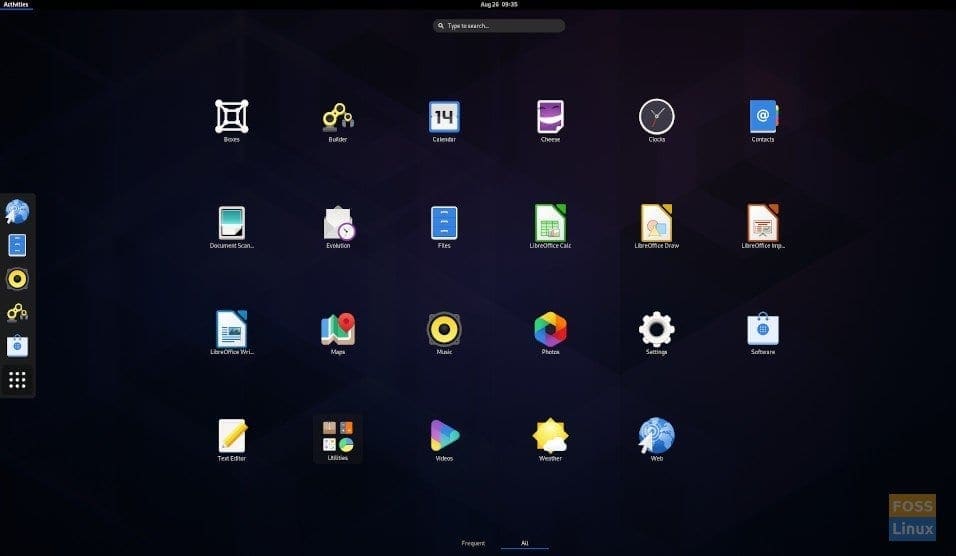
Task: Click the Music speaker icon in the dock
Action: [17, 279]
